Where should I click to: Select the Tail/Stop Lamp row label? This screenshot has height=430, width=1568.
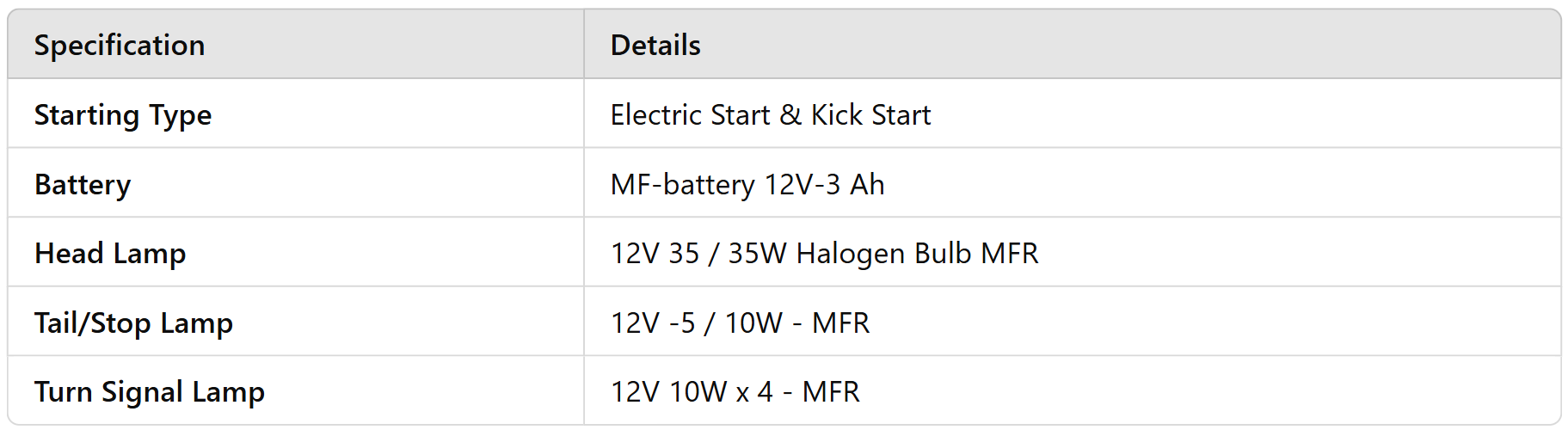click(133, 323)
